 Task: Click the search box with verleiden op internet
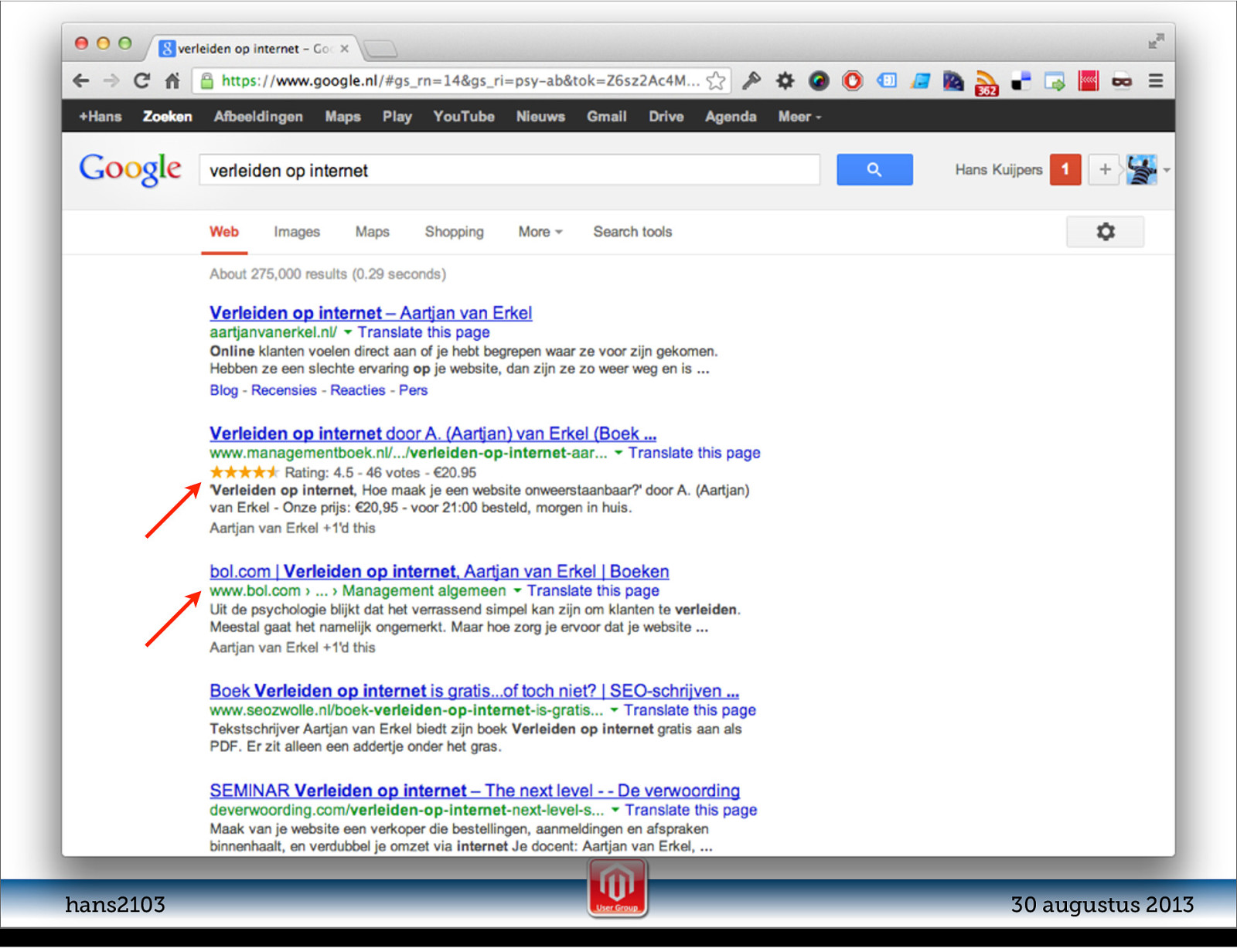click(509, 170)
